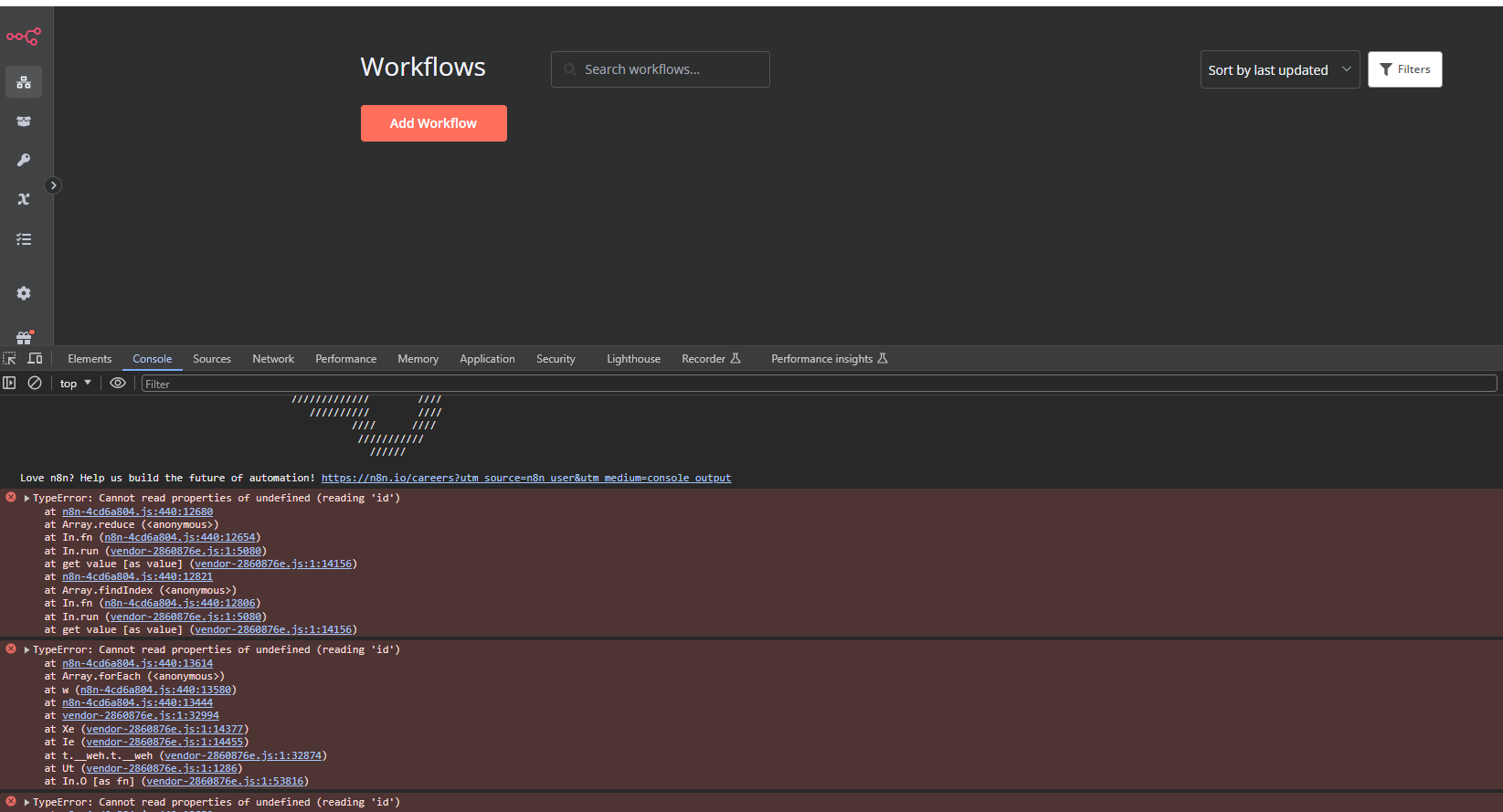Click the clear console icon
This screenshot has height=812, width=1503.
(x=35, y=384)
